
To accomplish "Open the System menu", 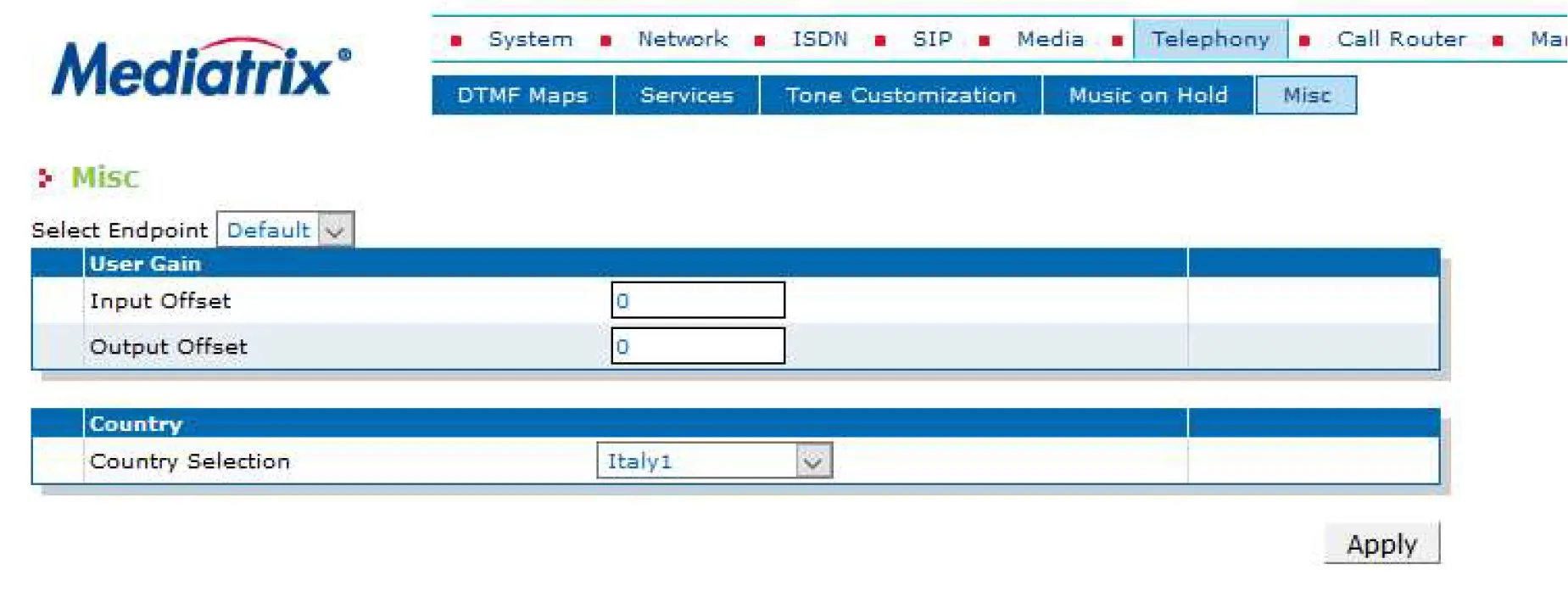I will (530, 40).
